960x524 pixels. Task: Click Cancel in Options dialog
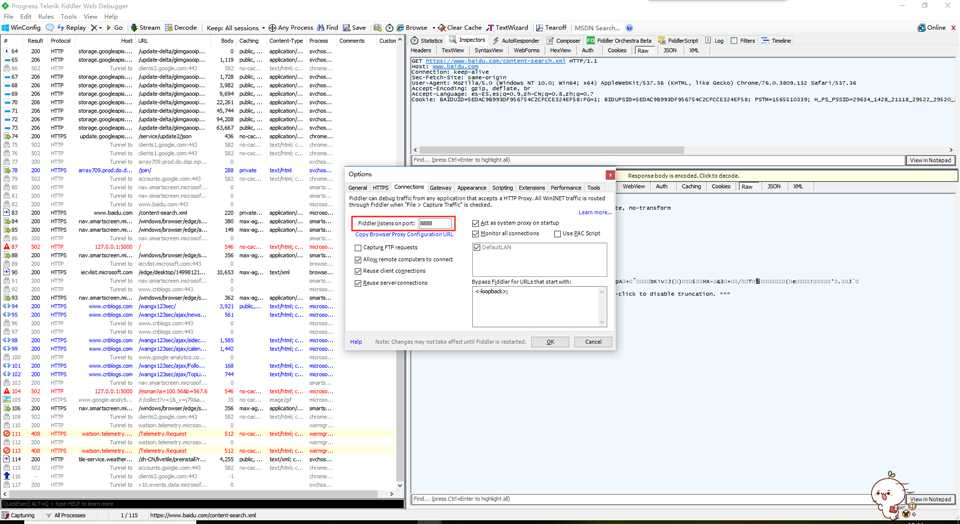(593, 342)
